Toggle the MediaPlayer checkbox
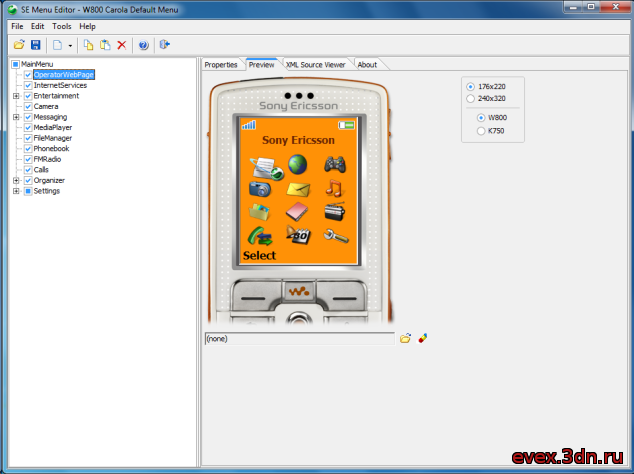Screen dimensions: 634x474 28,127
